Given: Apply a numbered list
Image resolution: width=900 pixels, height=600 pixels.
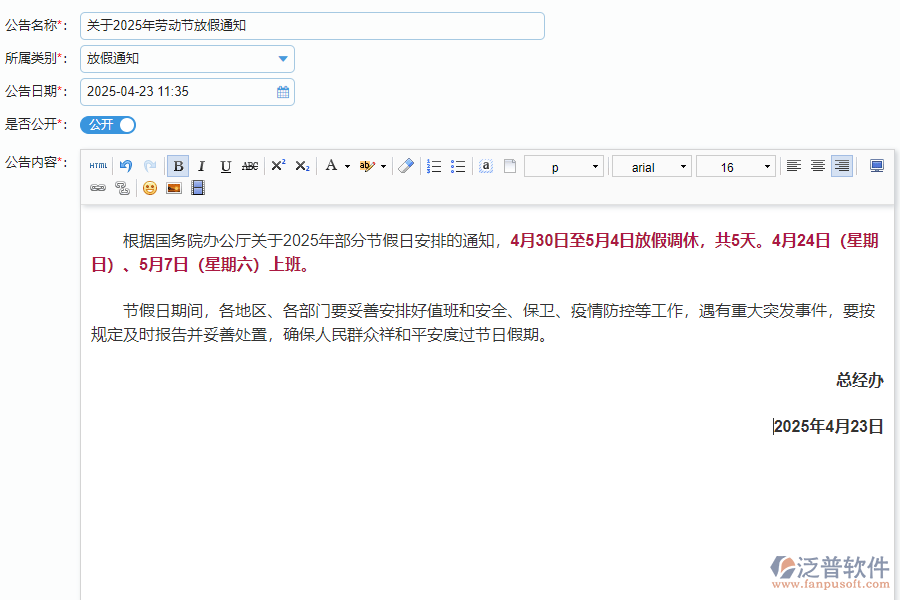Looking at the screenshot, I should (434, 165).
